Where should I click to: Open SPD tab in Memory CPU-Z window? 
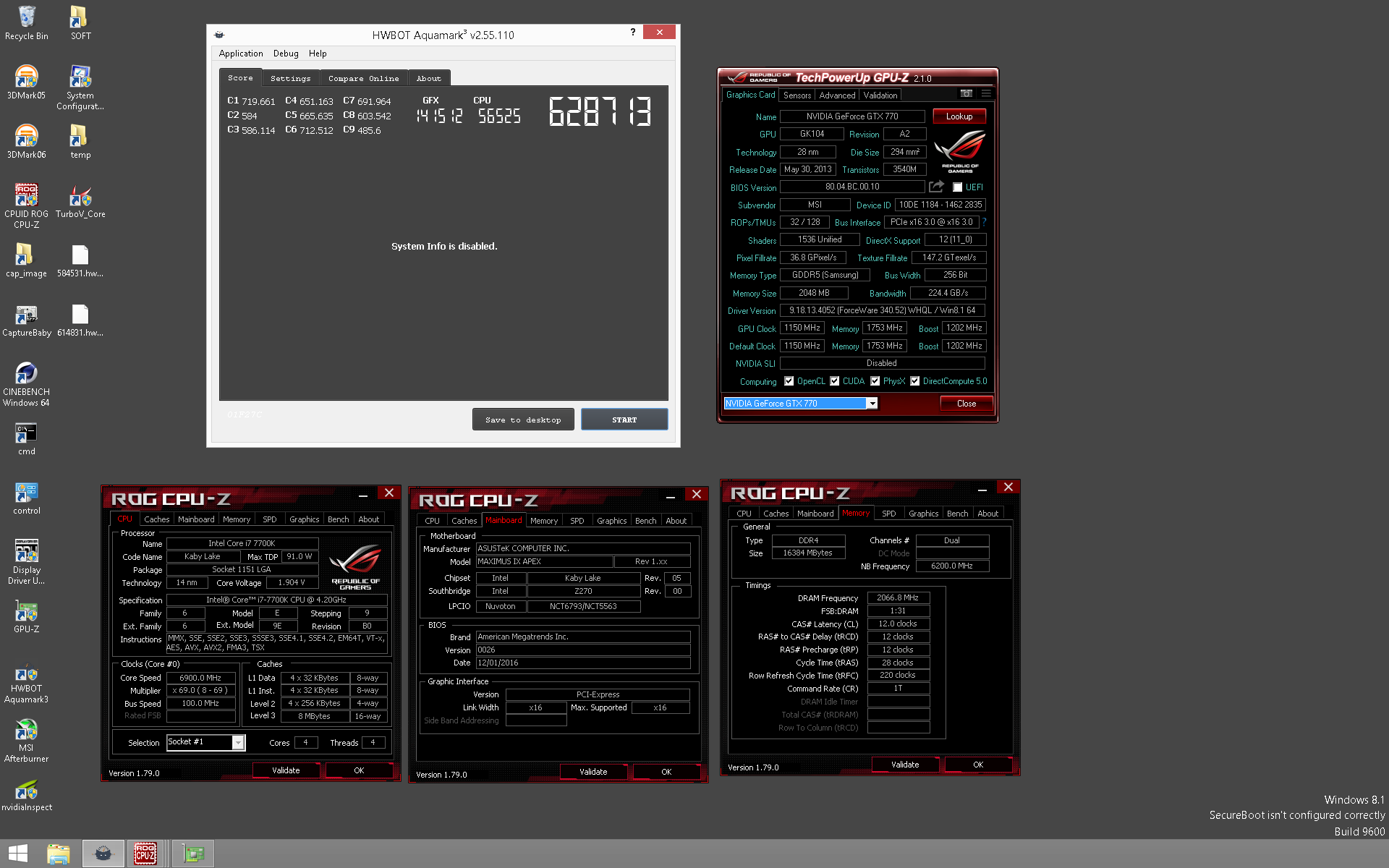point(889,514)
